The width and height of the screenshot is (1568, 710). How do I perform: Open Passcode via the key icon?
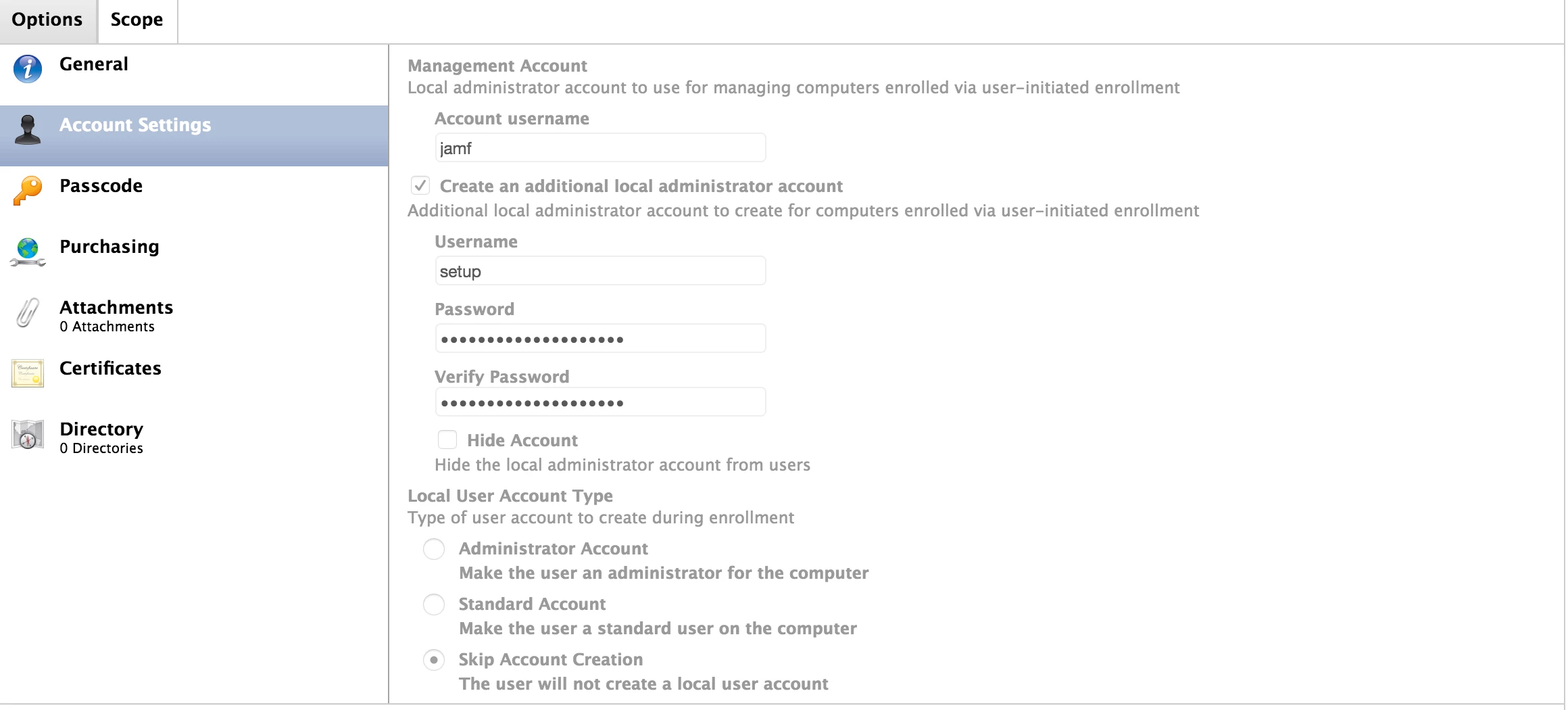(28, 191)
